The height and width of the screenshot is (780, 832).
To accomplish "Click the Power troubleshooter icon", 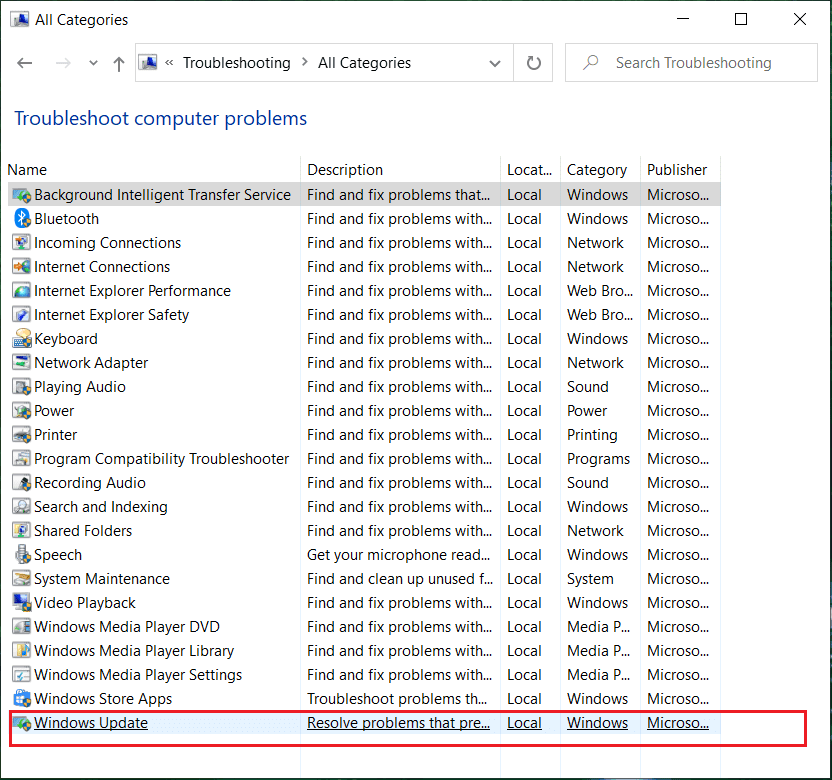I will tap(22, 410).
